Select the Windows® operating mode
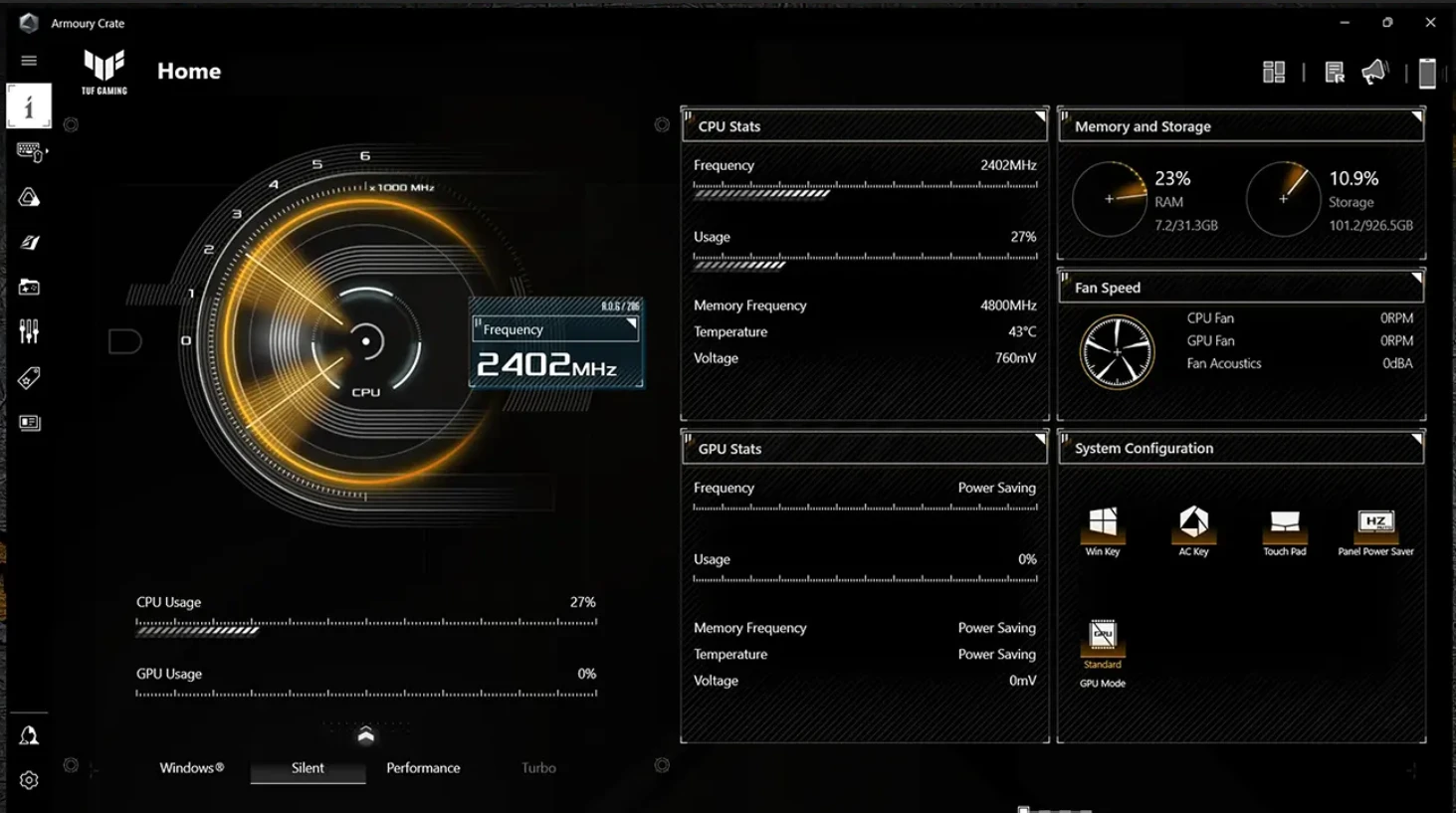 point(192,767)
